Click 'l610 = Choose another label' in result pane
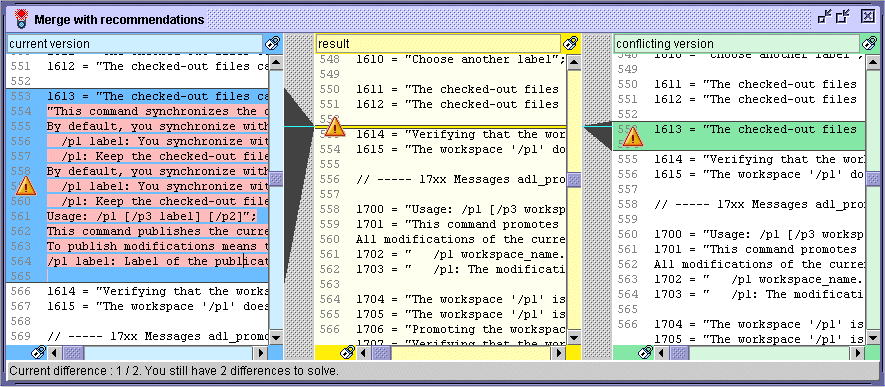The width and height of the screenshot is (885, 387). pyautogui.click(x=461, y=59)
